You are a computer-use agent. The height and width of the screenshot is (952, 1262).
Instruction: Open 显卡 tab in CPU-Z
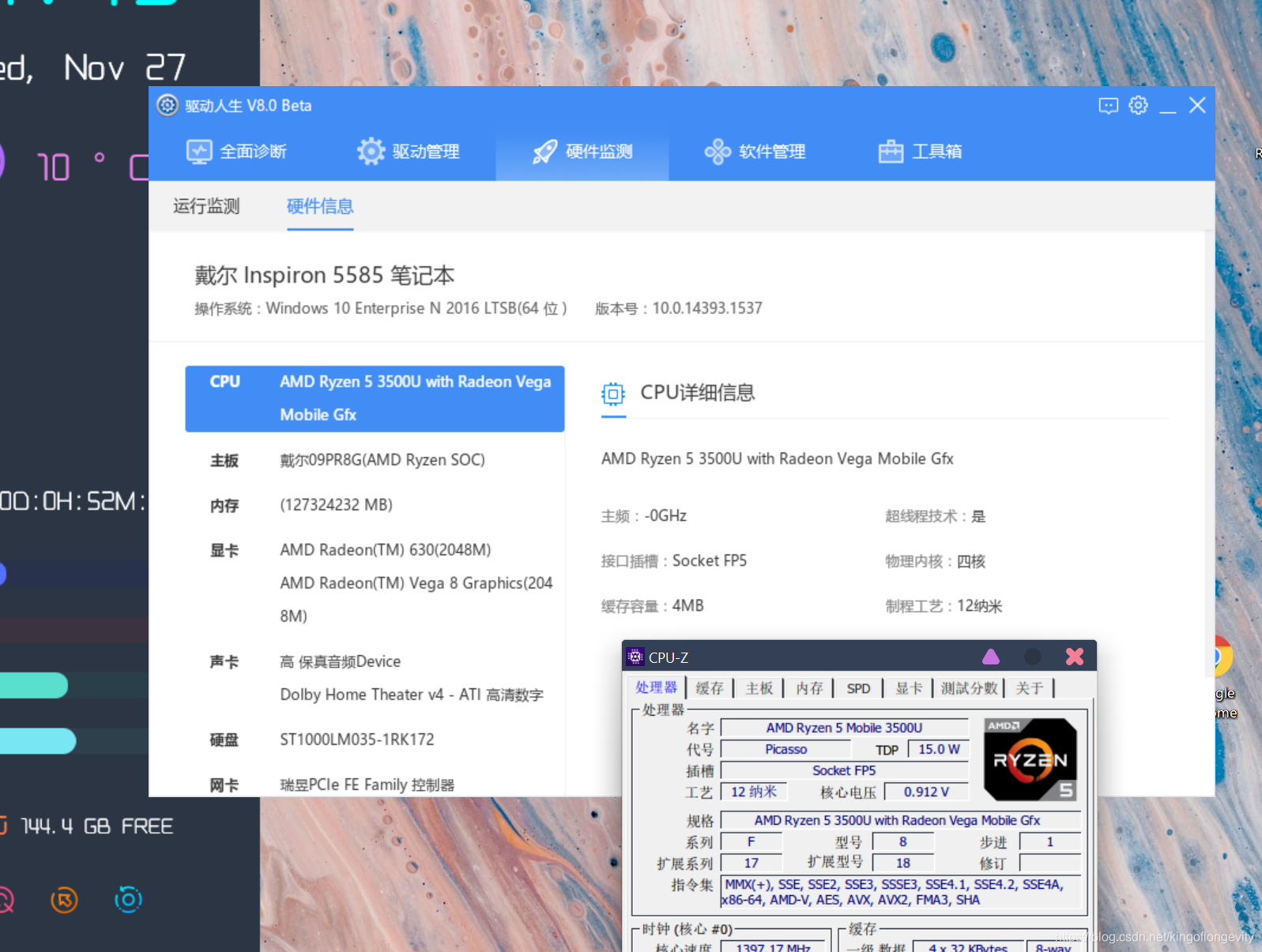point(909,688)
